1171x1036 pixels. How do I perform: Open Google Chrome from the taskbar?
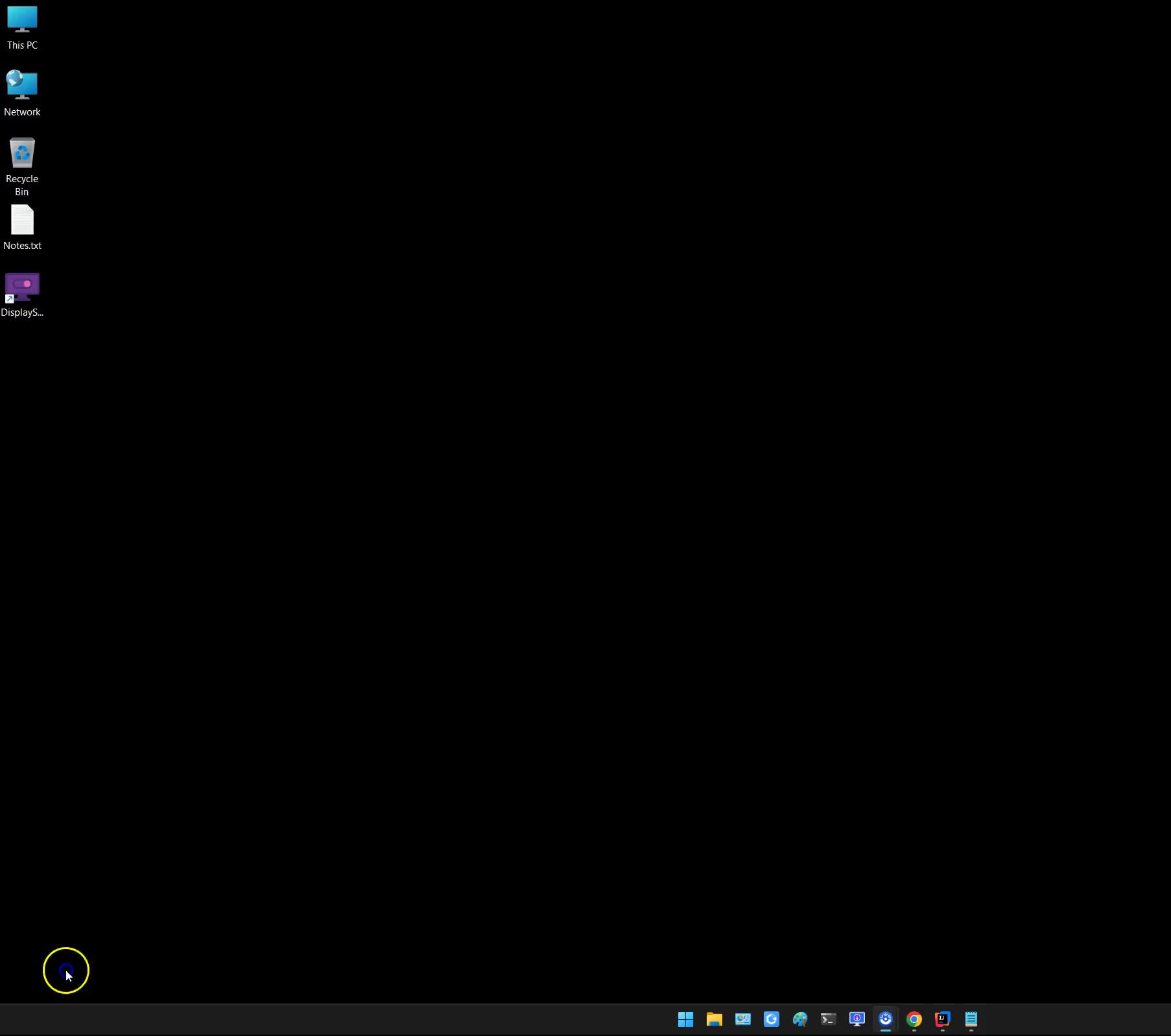click(914, 1019)
